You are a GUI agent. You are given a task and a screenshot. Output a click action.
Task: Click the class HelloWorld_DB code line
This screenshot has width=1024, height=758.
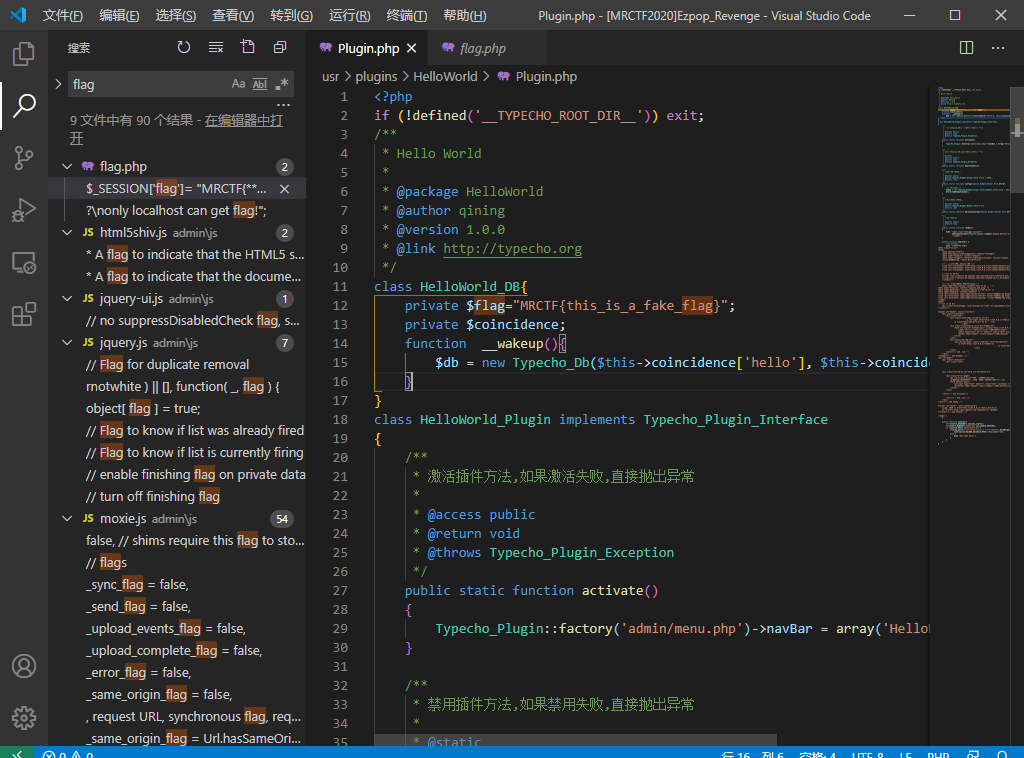point(451,287)
